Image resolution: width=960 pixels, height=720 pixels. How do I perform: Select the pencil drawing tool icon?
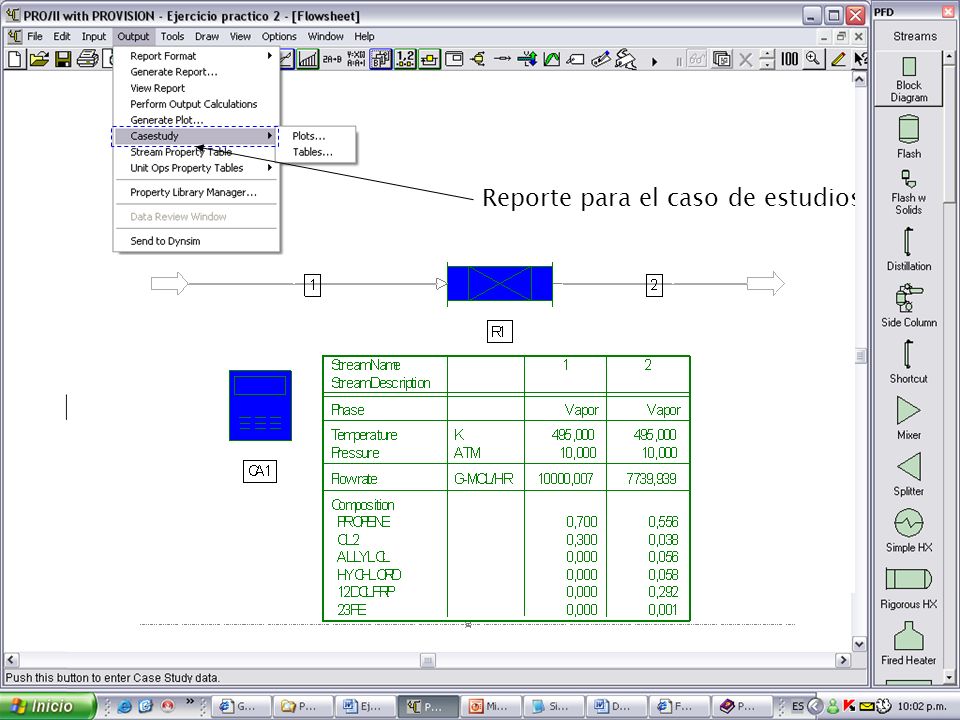(x=838, y=59)
